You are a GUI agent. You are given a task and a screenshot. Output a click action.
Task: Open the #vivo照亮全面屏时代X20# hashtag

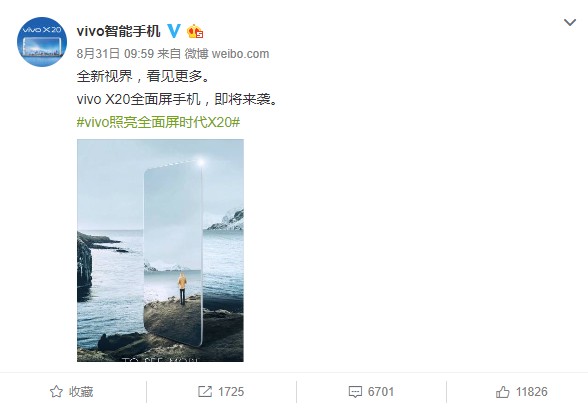158,122
